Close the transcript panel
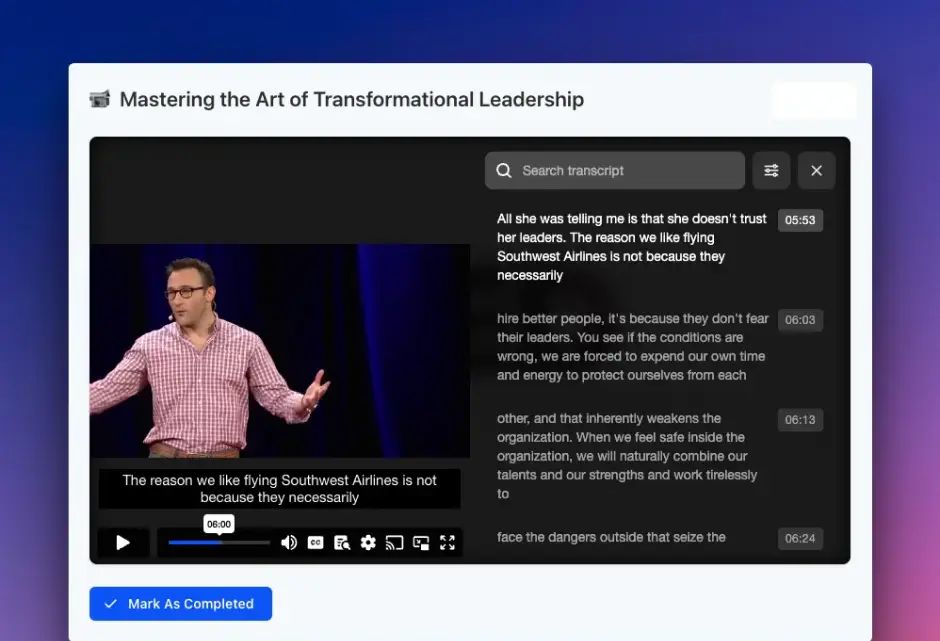The height and width of the screenshot is (641, 940). click(x=817, y=170)
